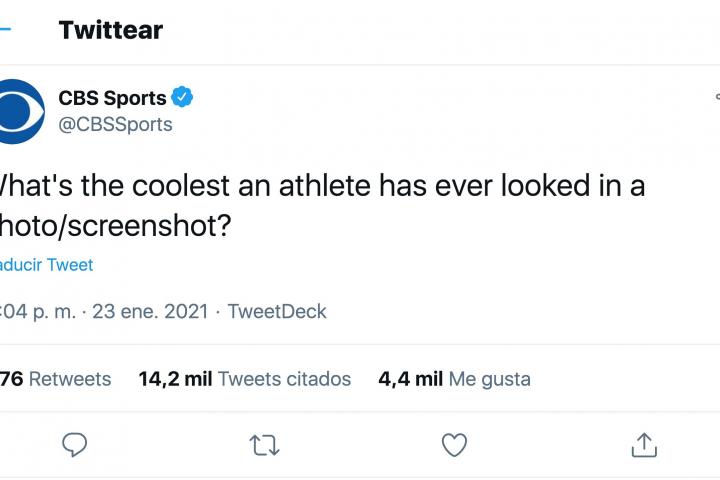Viewport: 720px width, 480px height.
Task: Click the Traducir Tweet link
Action: pyautogui.click(x=46, y=265)
